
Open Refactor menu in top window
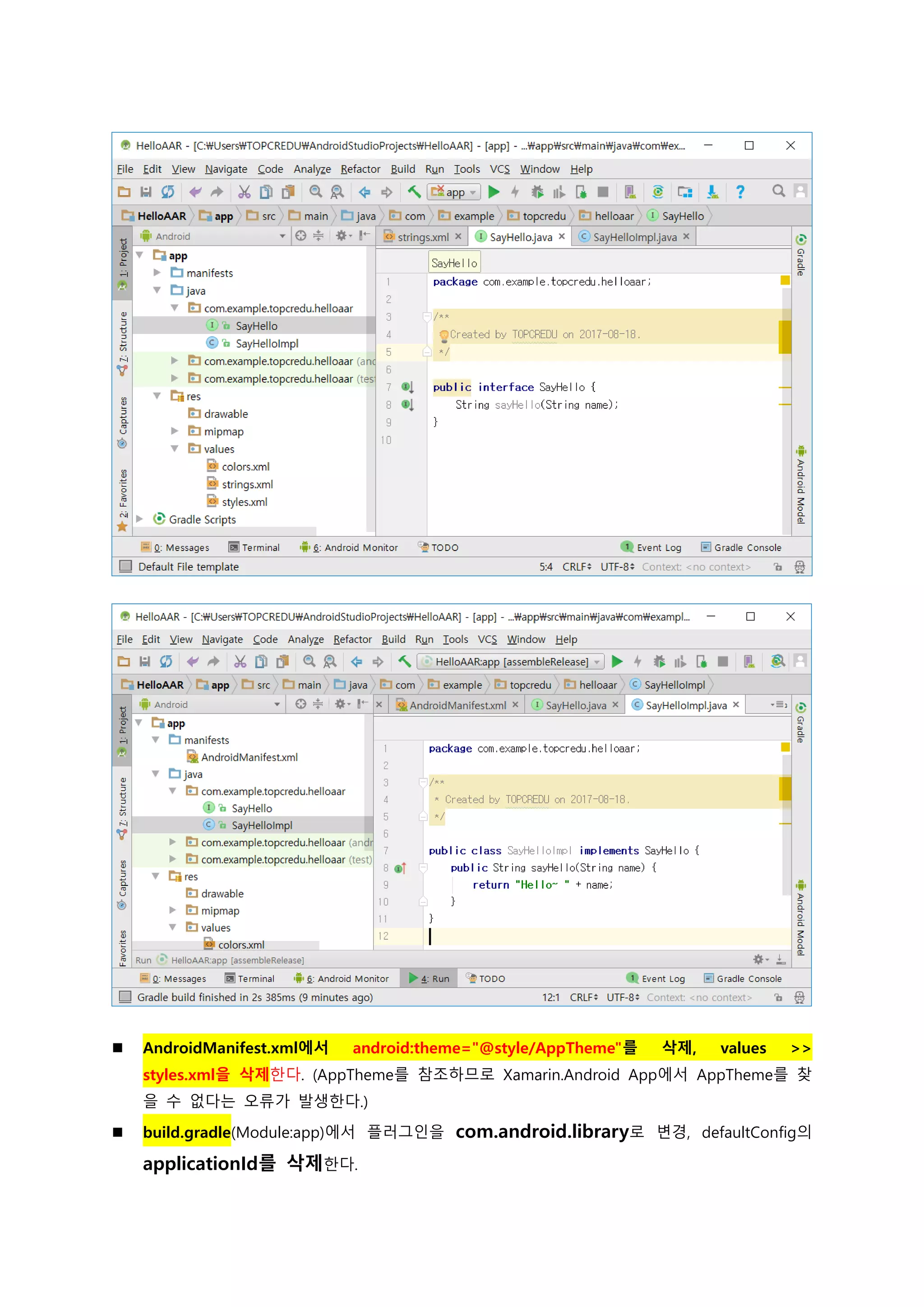(x=360, y=169)
